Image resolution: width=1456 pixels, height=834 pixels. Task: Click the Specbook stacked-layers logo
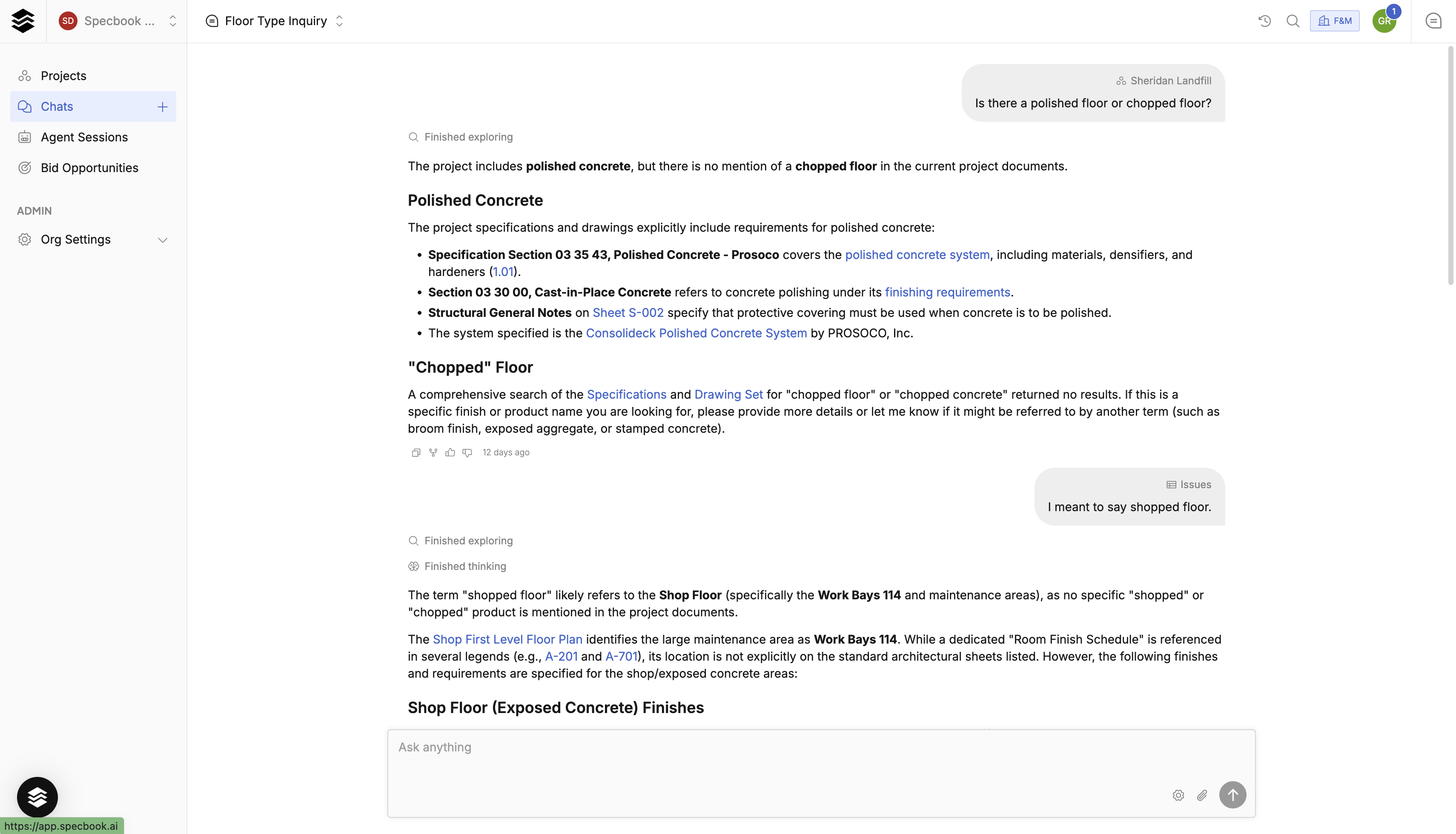(x=23, y=21)
